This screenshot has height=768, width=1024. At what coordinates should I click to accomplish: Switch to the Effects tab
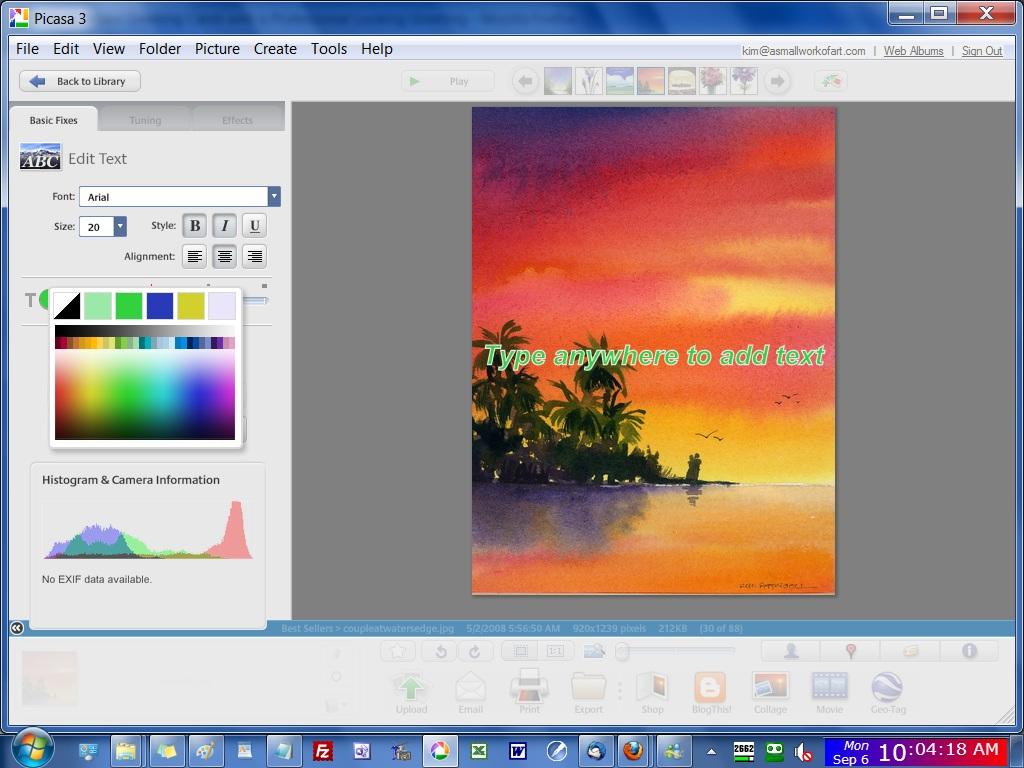coord(237,120)
